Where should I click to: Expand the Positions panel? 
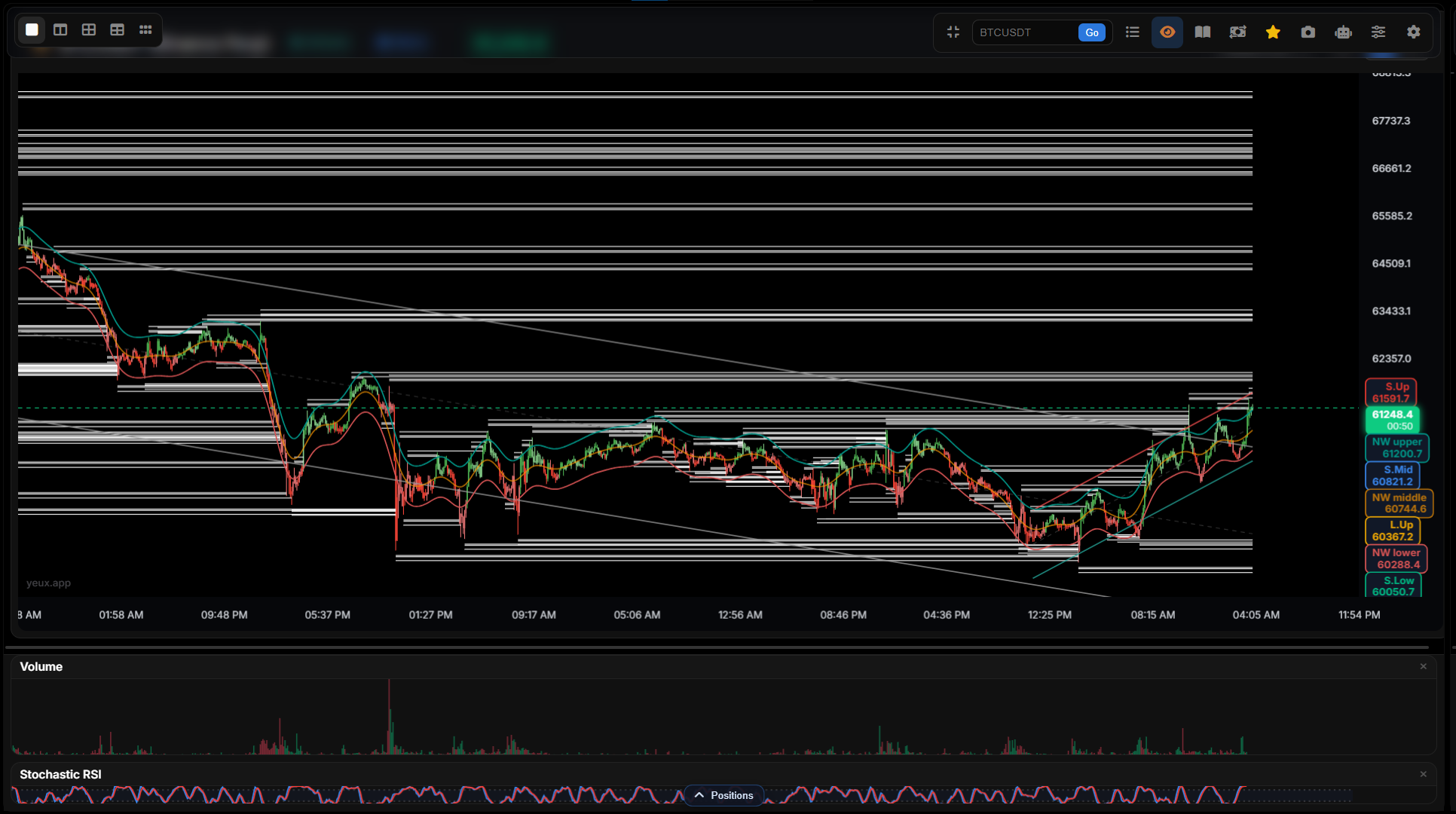(x=724, y=795)
